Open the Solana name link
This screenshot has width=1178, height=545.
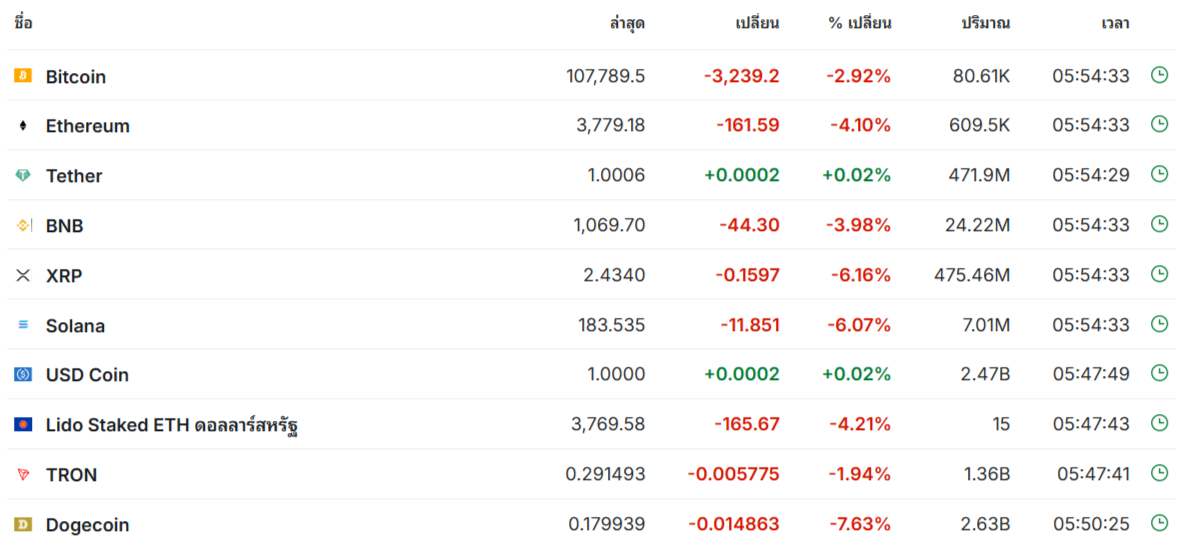[75, 326]
